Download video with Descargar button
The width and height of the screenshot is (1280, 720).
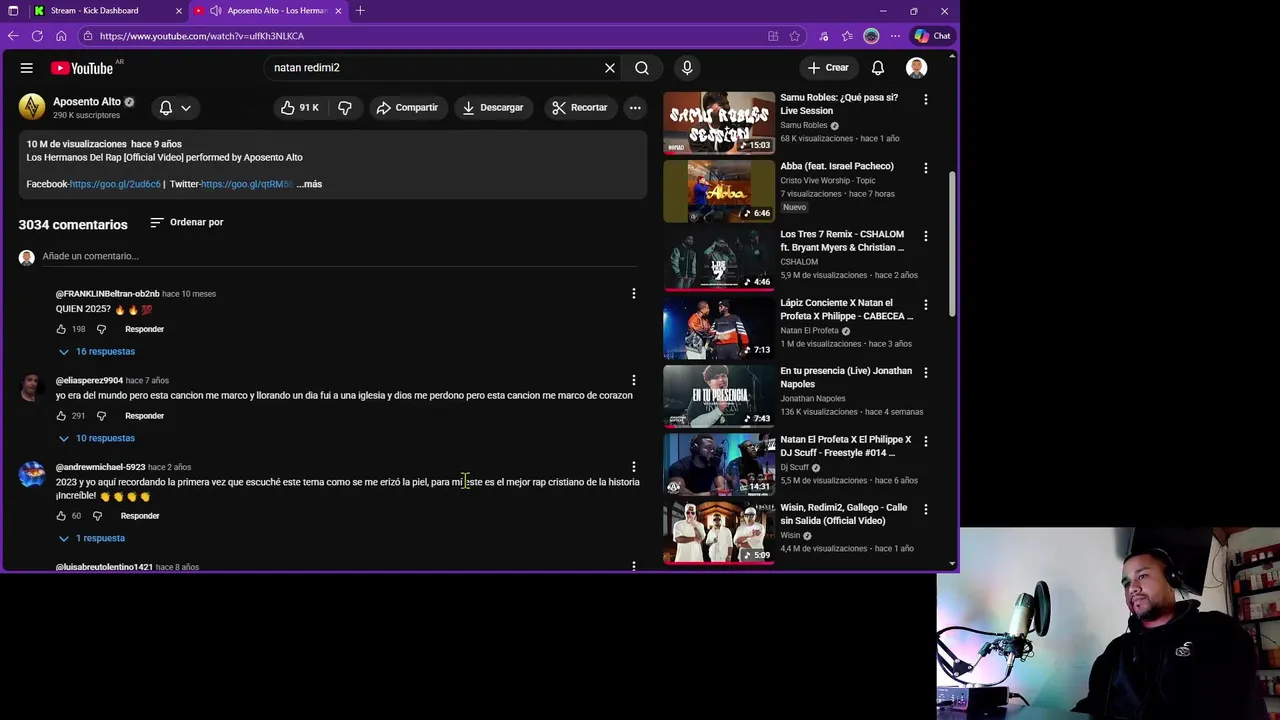(493, 107)
